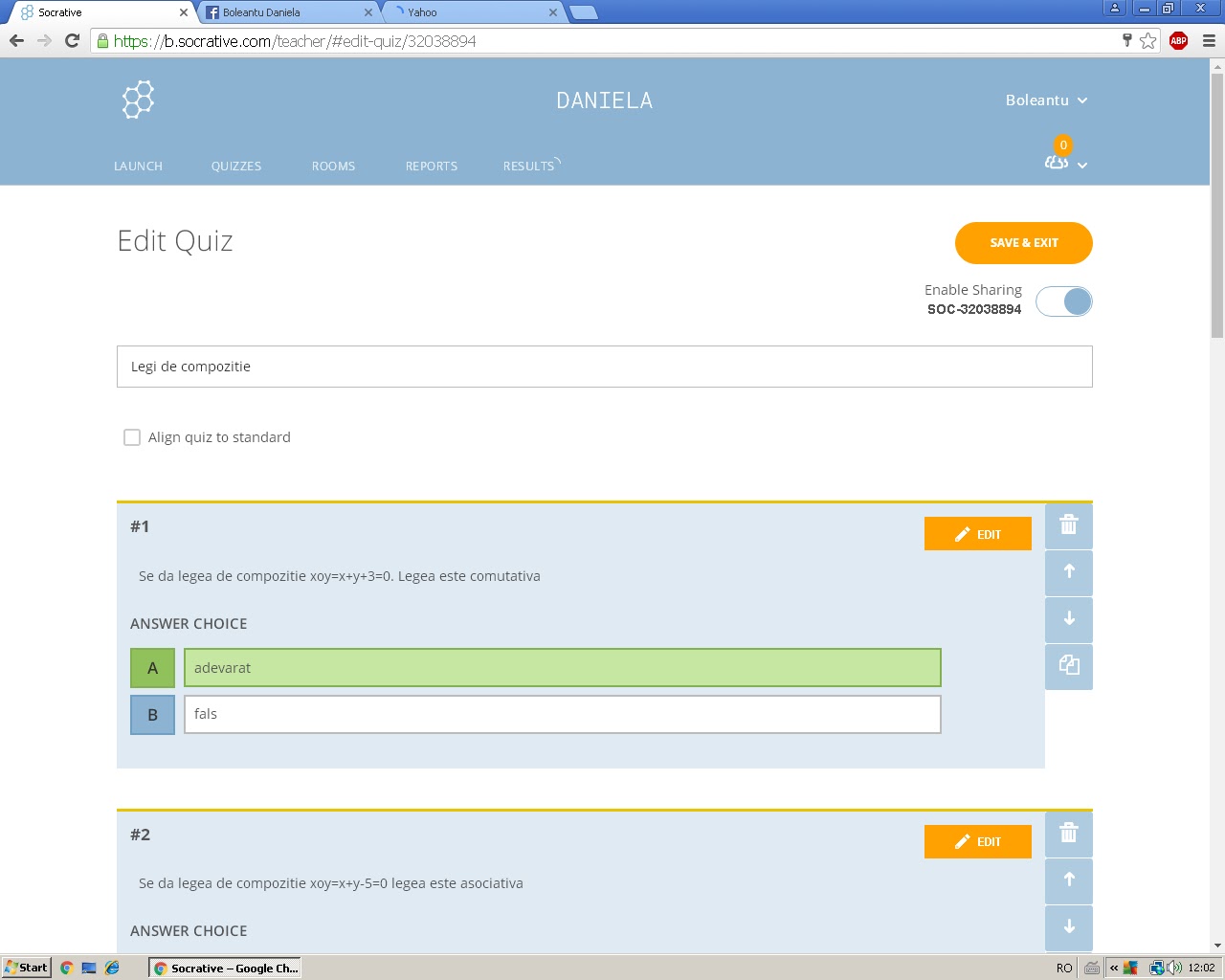Expand the hand-raise dropdown chevron
This screenshot has width=1225, height=980.
[1082, 166]
